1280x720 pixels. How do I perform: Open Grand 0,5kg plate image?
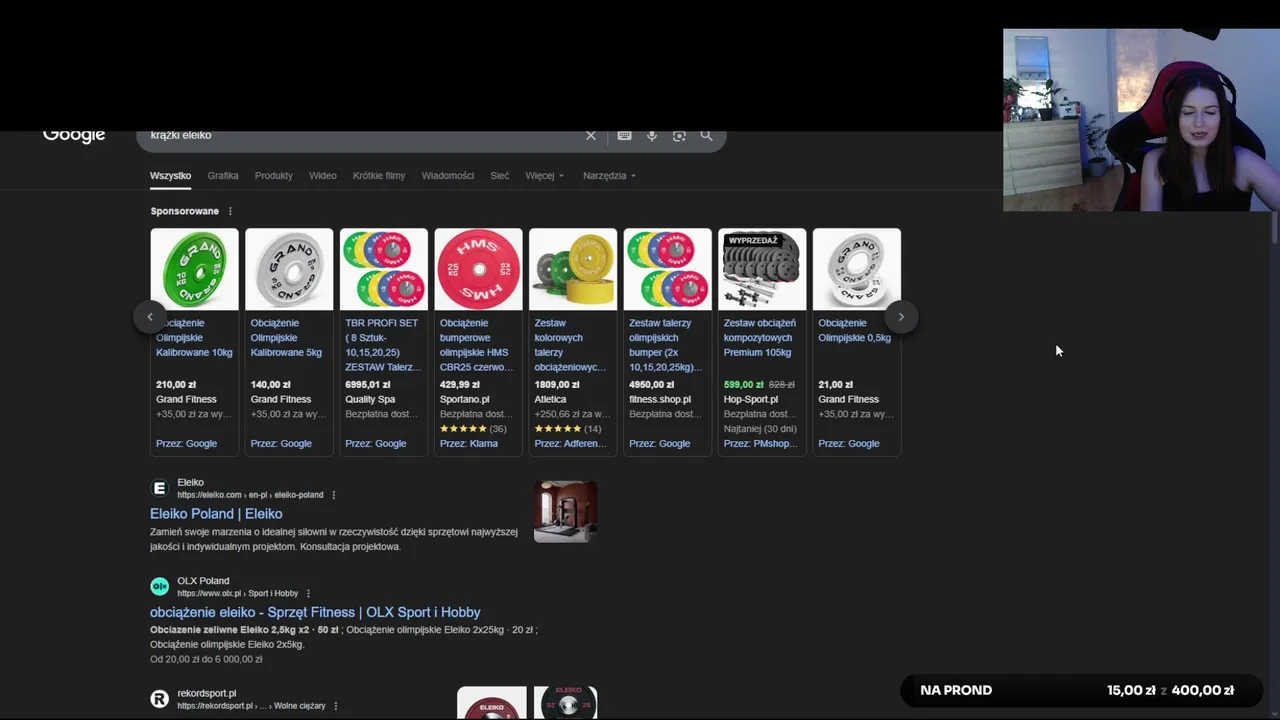tap(857, 269)
